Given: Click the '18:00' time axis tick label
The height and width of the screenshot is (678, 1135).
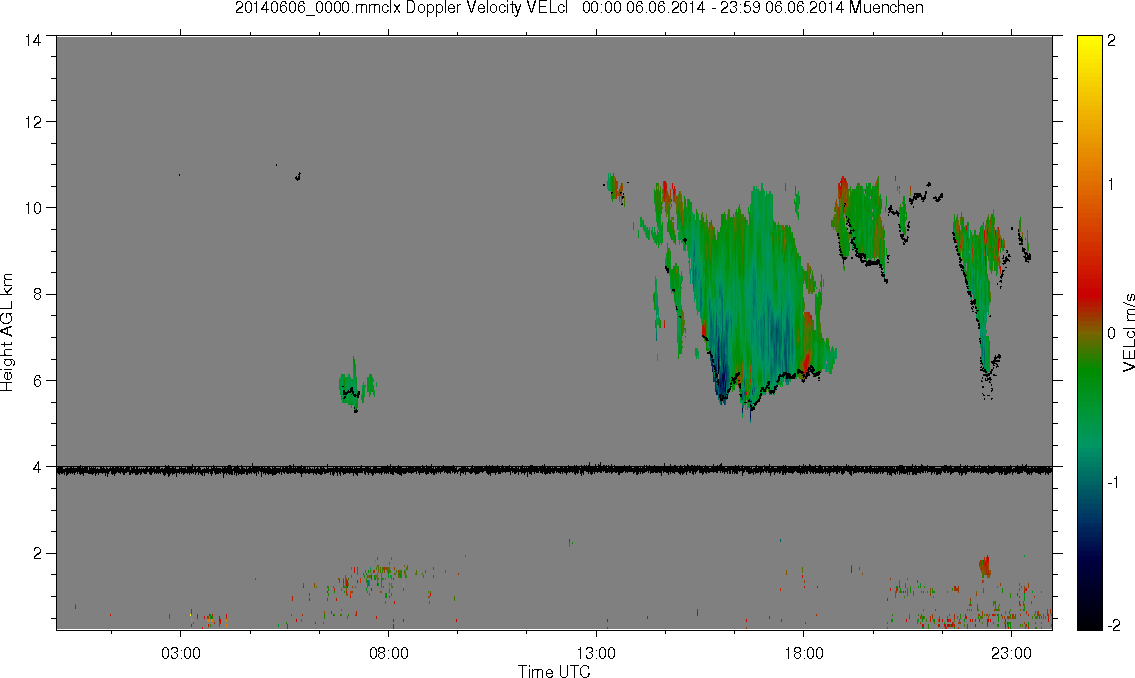Looking at the screenshot, I should (804, 653).
